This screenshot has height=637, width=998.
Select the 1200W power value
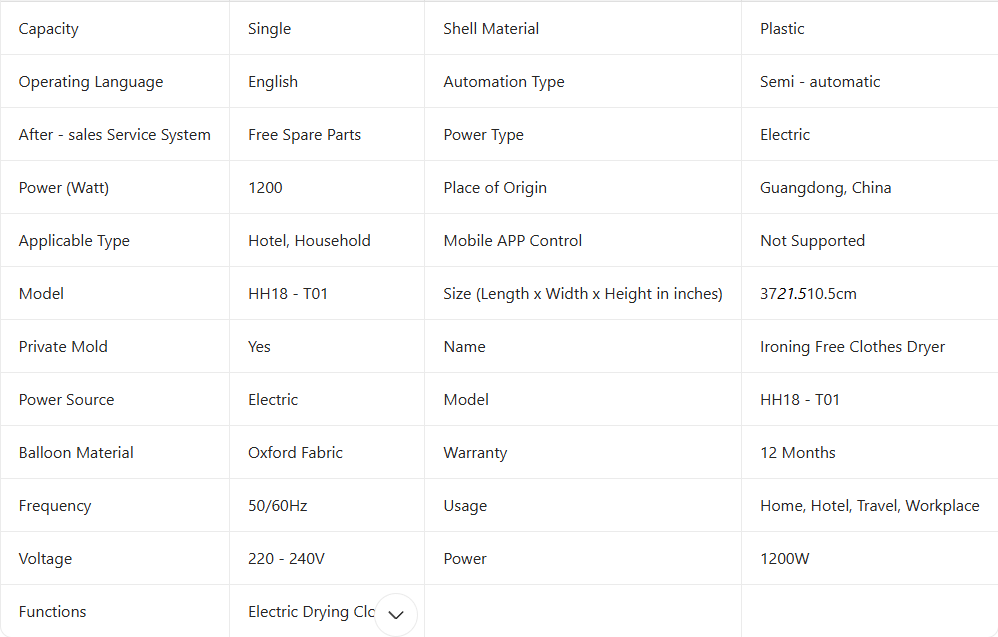784,559
